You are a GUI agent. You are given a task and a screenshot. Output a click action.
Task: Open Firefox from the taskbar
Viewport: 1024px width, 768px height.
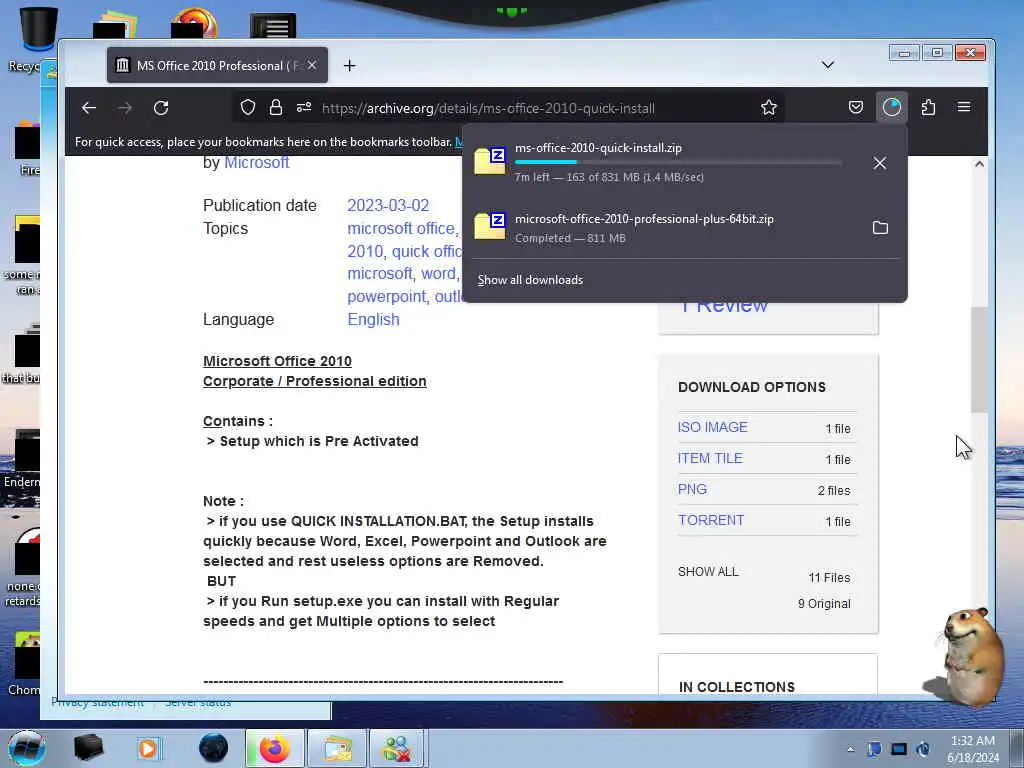click(x=274, y=748)
